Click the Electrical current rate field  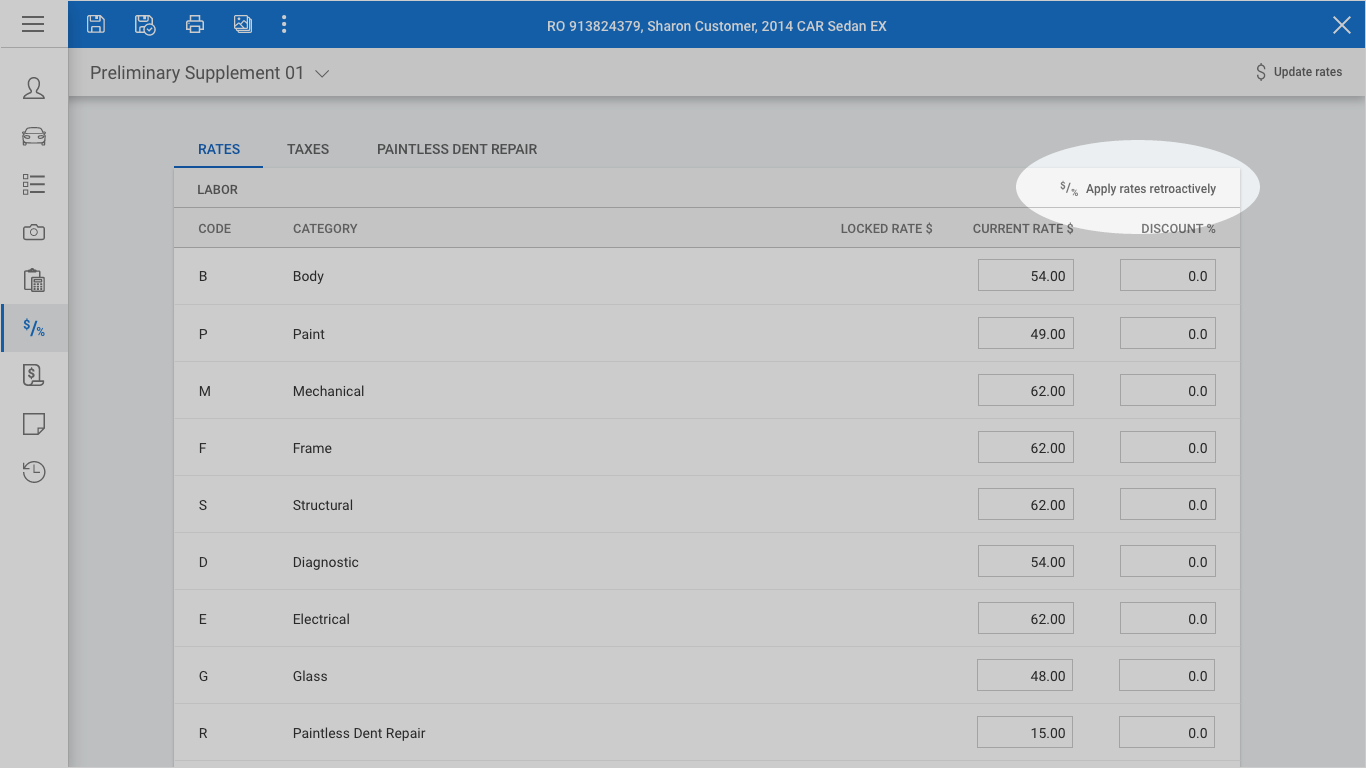pyautogui.click(x=1026, y=618)
